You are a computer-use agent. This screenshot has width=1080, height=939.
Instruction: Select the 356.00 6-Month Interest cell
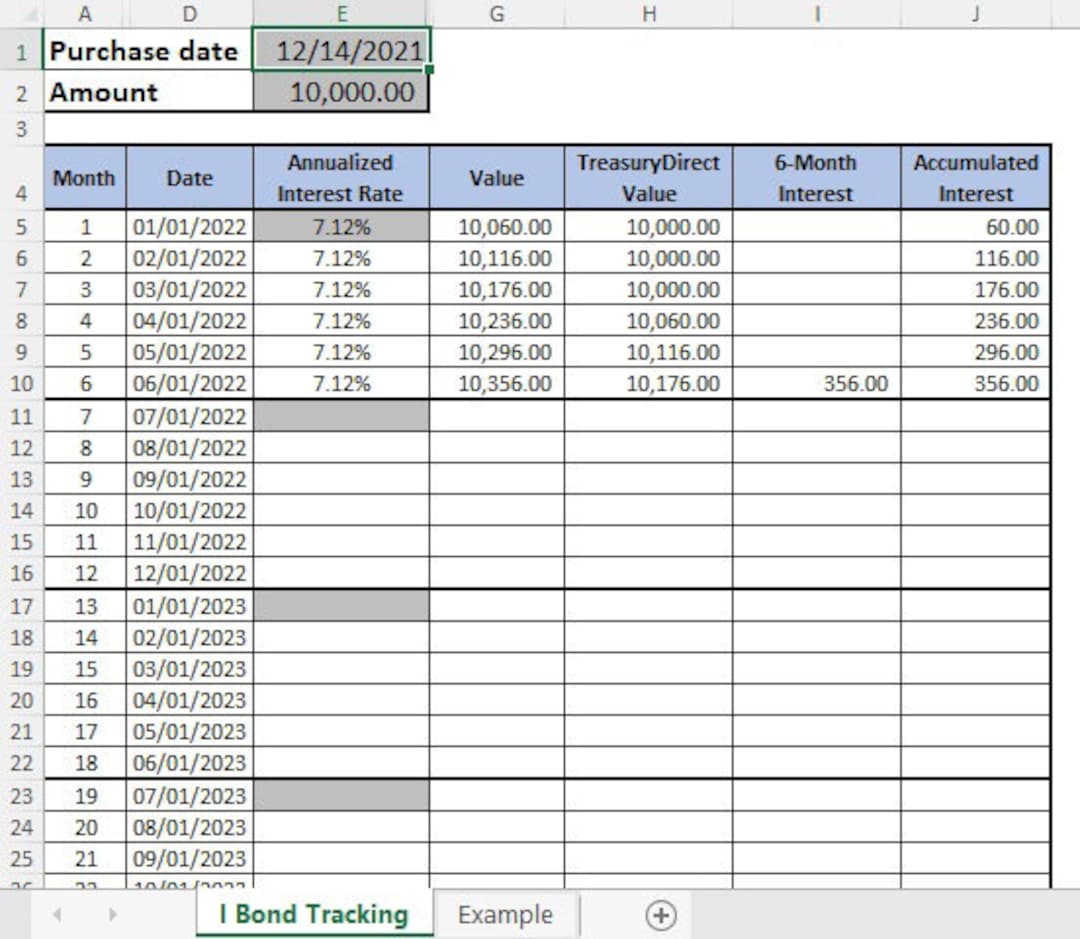click(817, 383)
